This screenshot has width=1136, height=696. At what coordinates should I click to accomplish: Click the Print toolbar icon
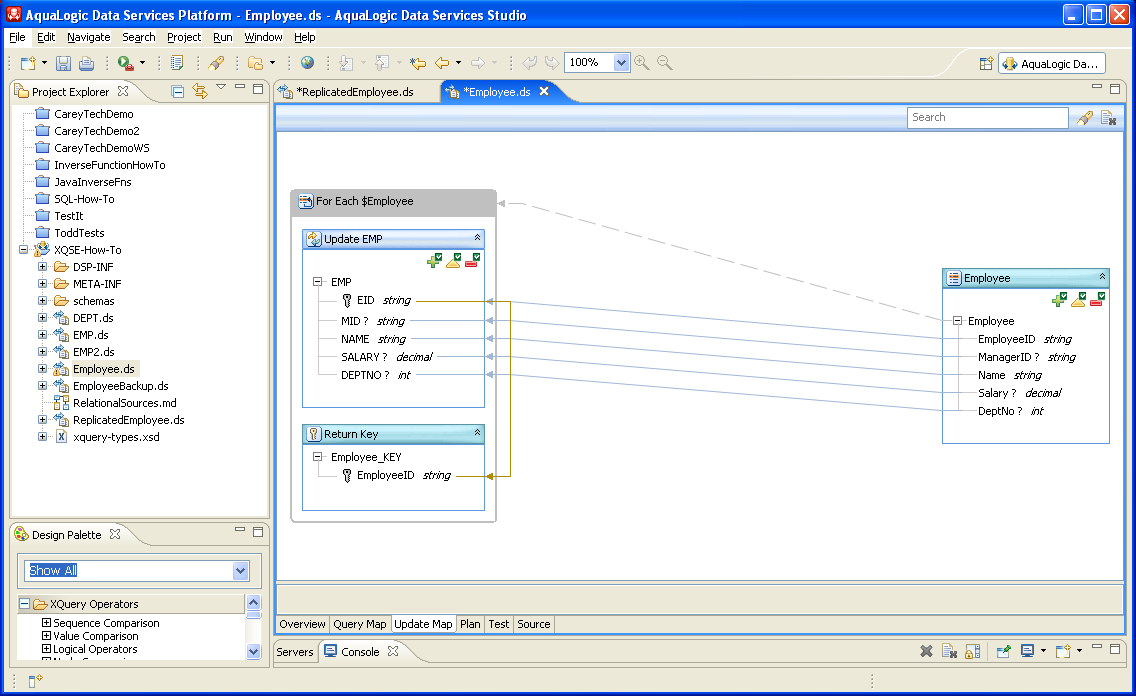coord(86,63)
